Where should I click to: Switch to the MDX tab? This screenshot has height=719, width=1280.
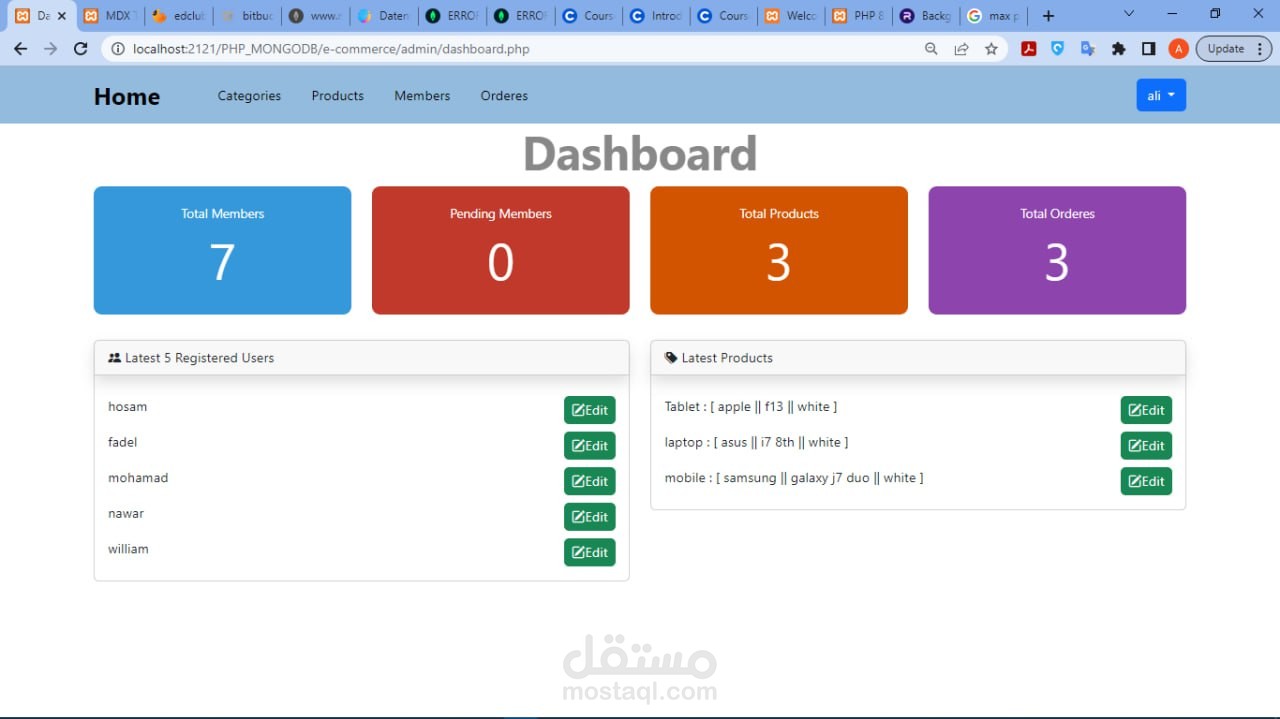pos(109,16)
